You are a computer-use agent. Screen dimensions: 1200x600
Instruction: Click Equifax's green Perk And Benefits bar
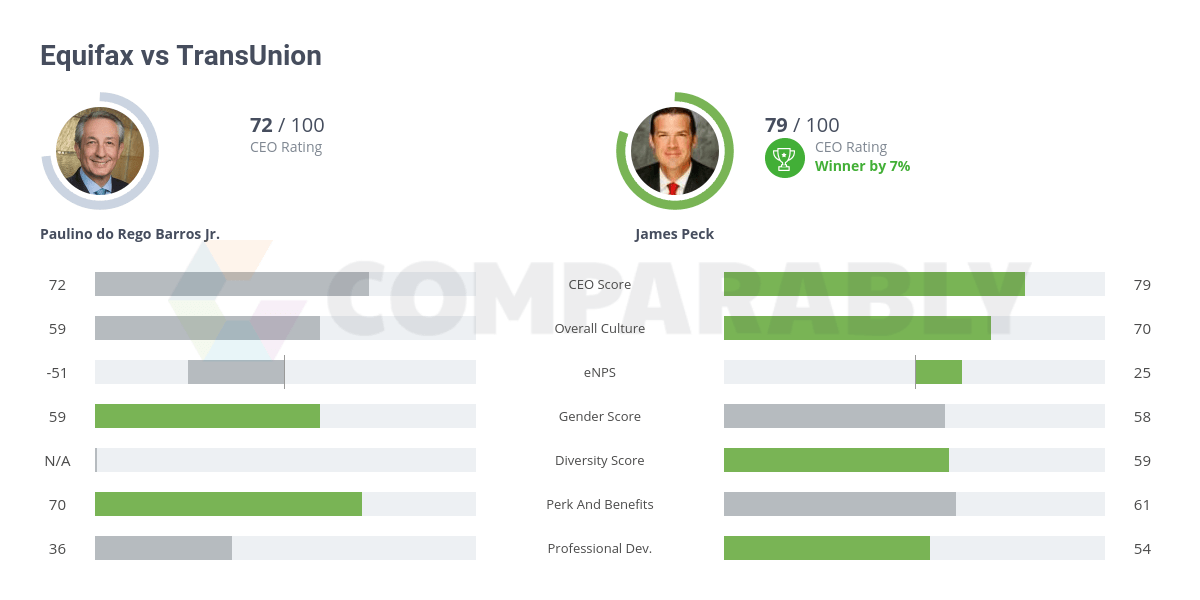point(228,504)
